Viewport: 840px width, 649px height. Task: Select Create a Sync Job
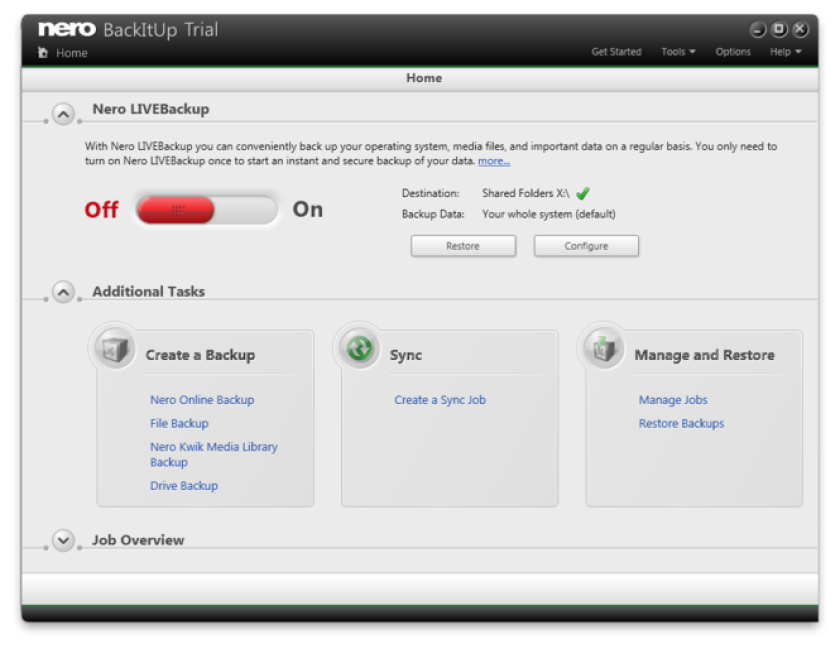pos(440,400)
